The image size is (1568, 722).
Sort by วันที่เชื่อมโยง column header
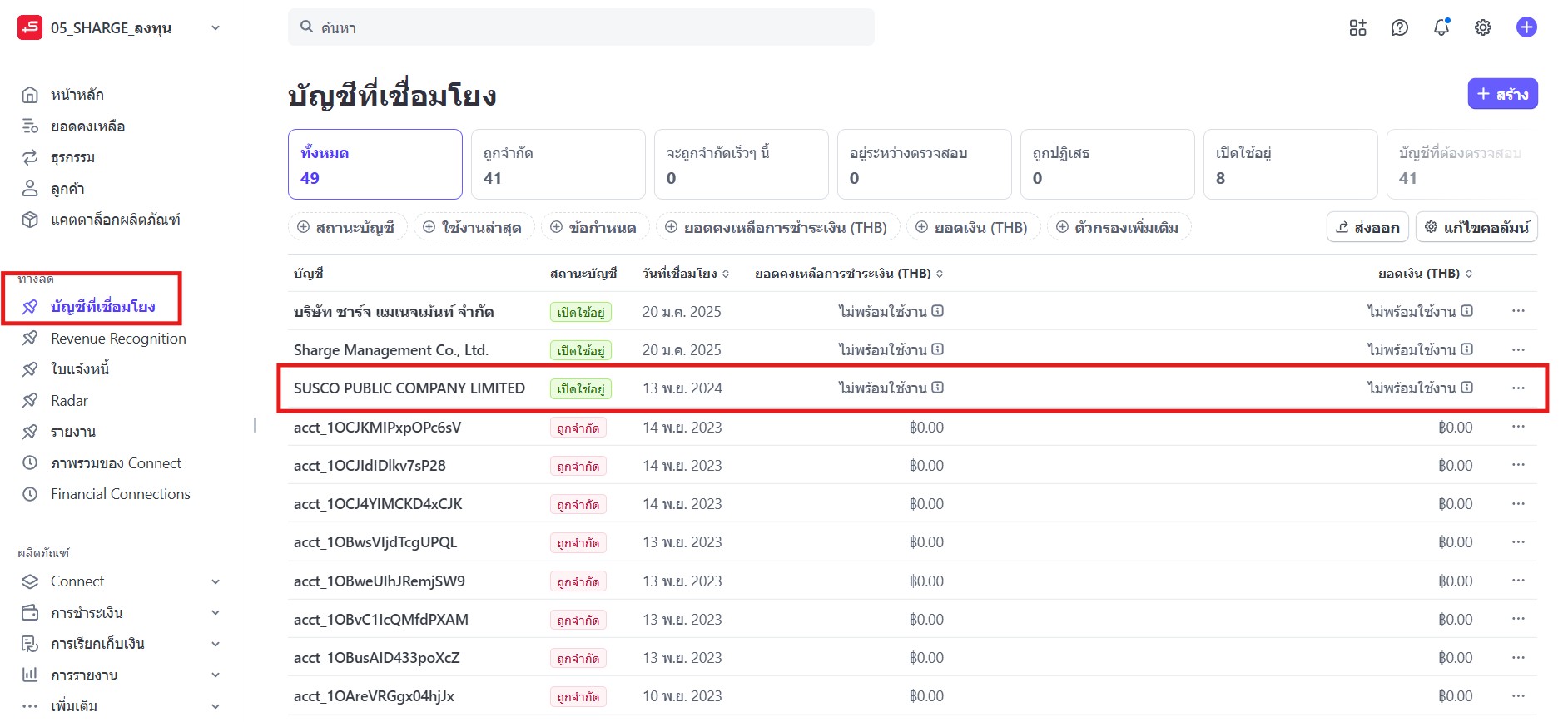(x=685, y=274)
